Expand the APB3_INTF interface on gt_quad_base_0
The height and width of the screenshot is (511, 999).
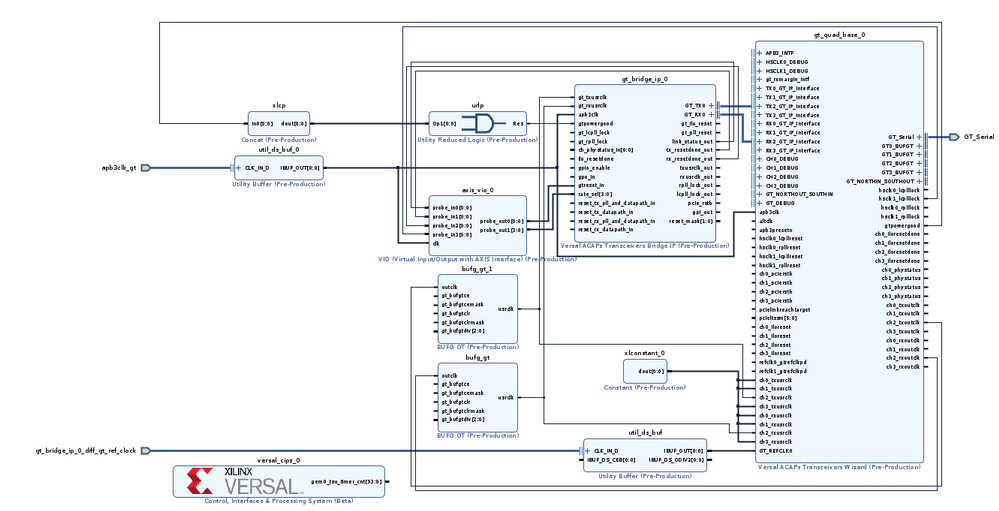click(x=758, y=53)
